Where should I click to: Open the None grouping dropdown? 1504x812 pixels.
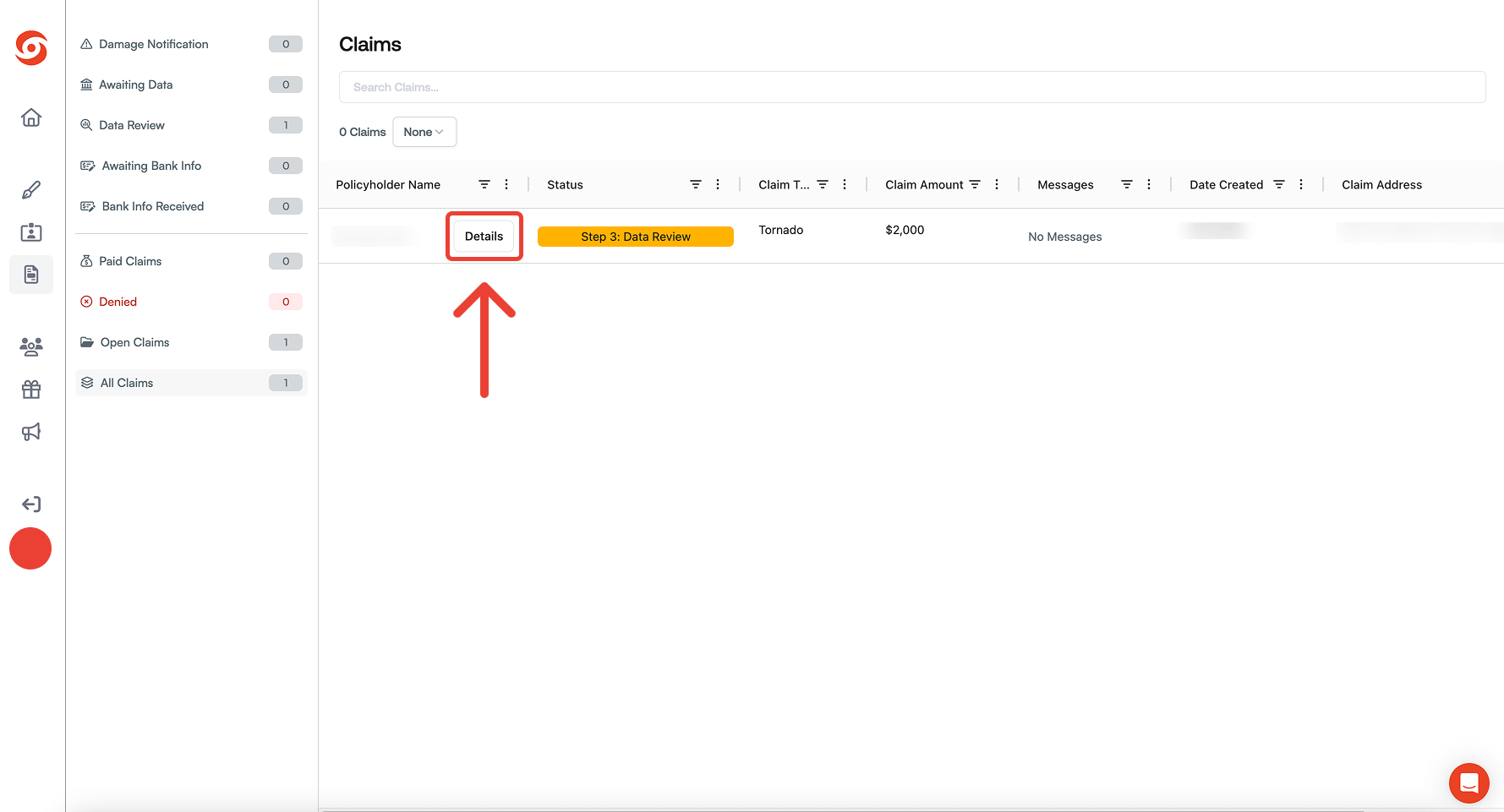pyautogui.click(x=424, y=132)
